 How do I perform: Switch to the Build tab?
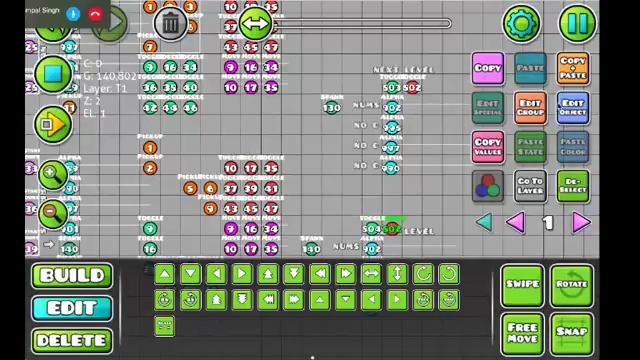pos(72,276)
